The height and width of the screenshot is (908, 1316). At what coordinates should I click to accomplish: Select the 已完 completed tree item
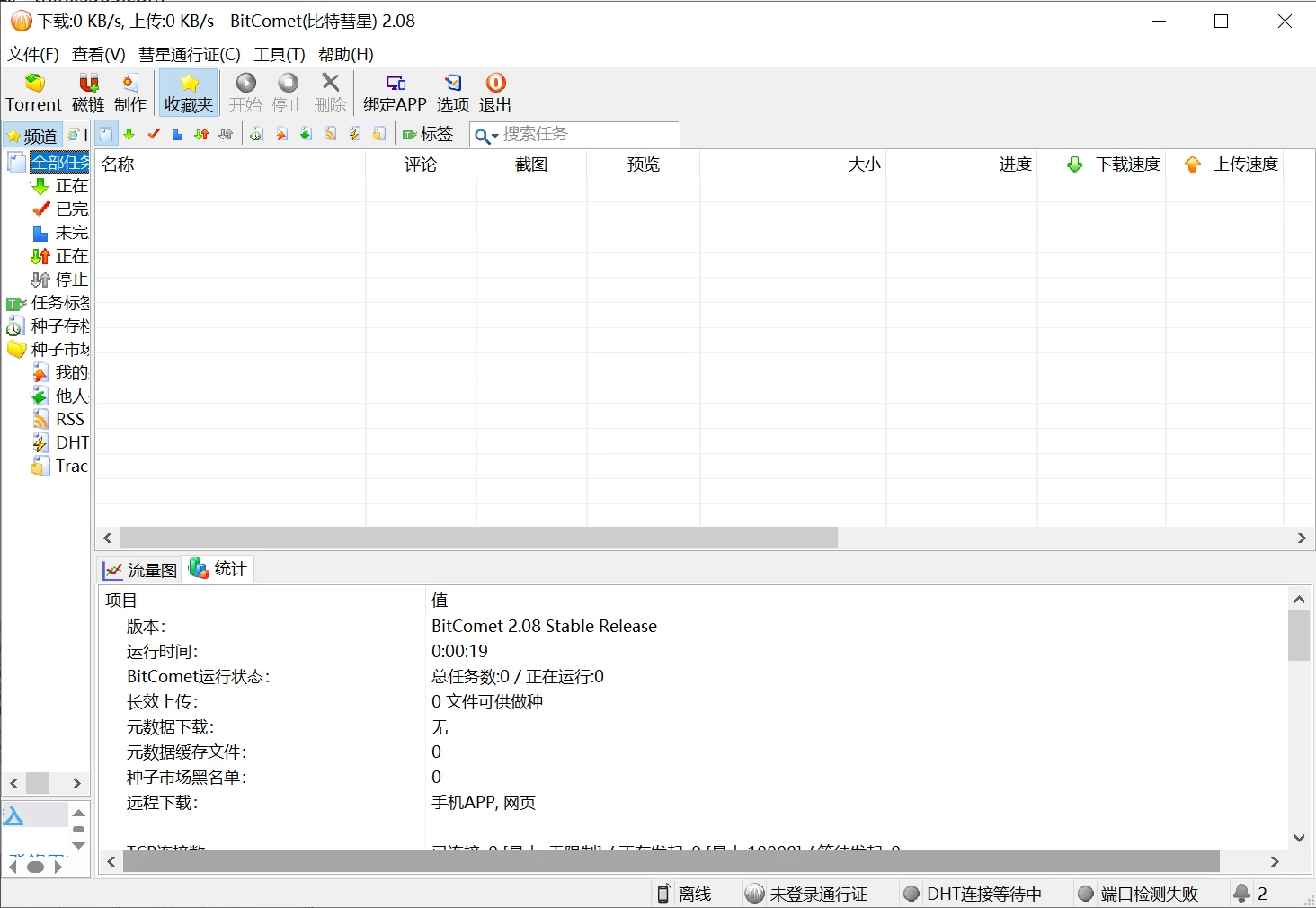click(x=71, y=209)
